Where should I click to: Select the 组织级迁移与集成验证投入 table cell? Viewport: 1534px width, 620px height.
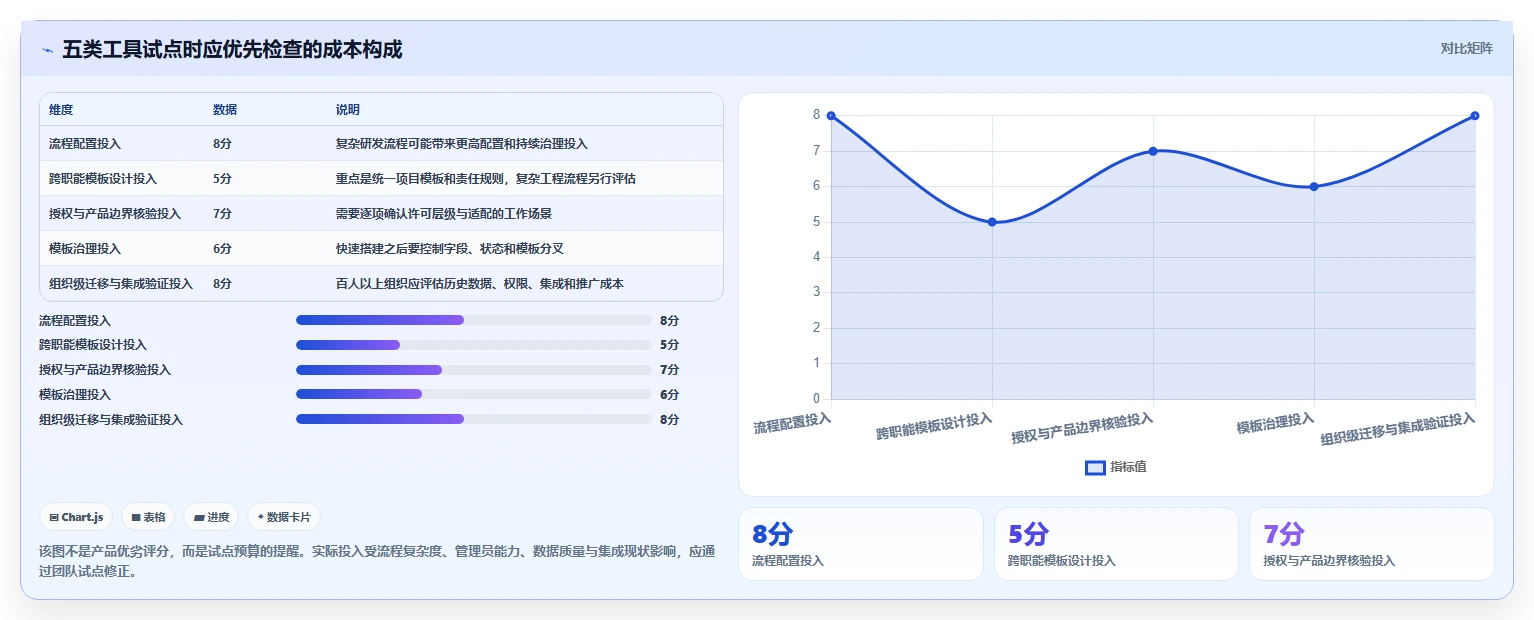click(x=121, y=284)
